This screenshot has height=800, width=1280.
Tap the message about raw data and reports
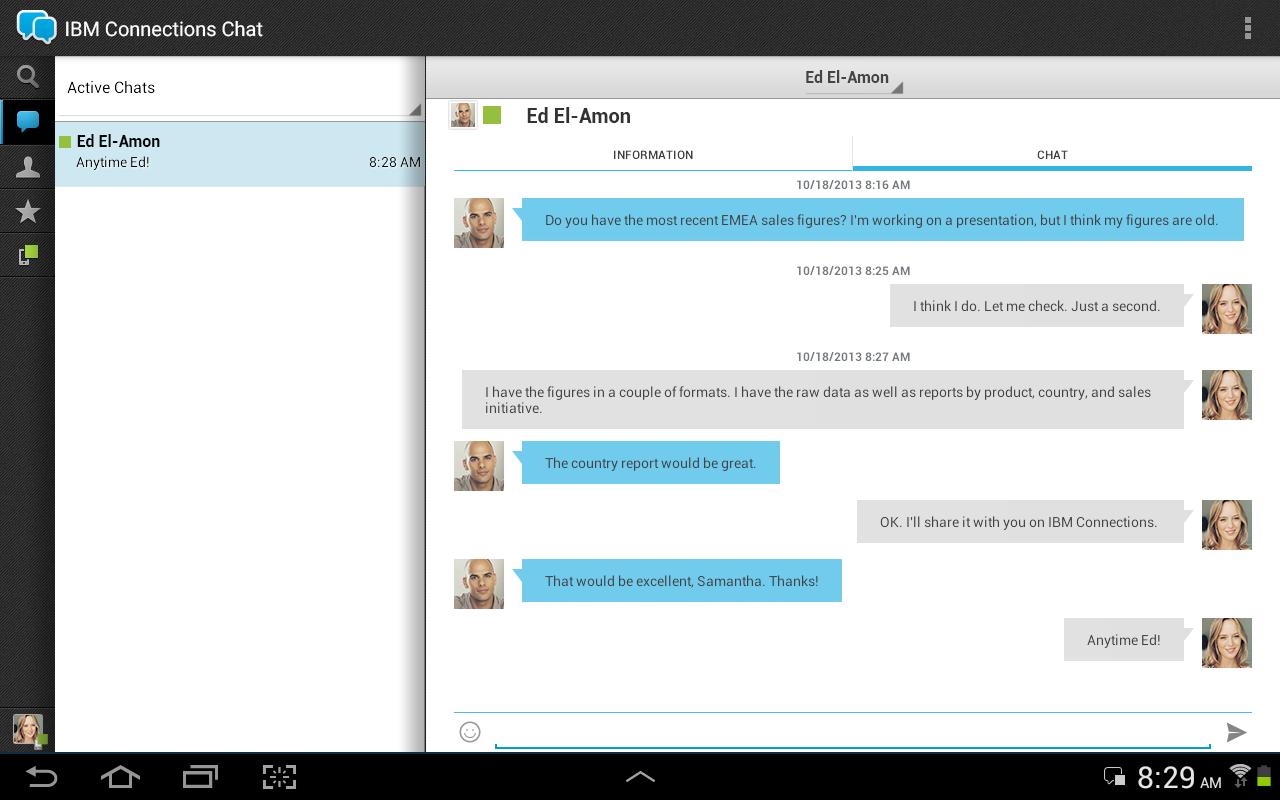coord(822,400)
